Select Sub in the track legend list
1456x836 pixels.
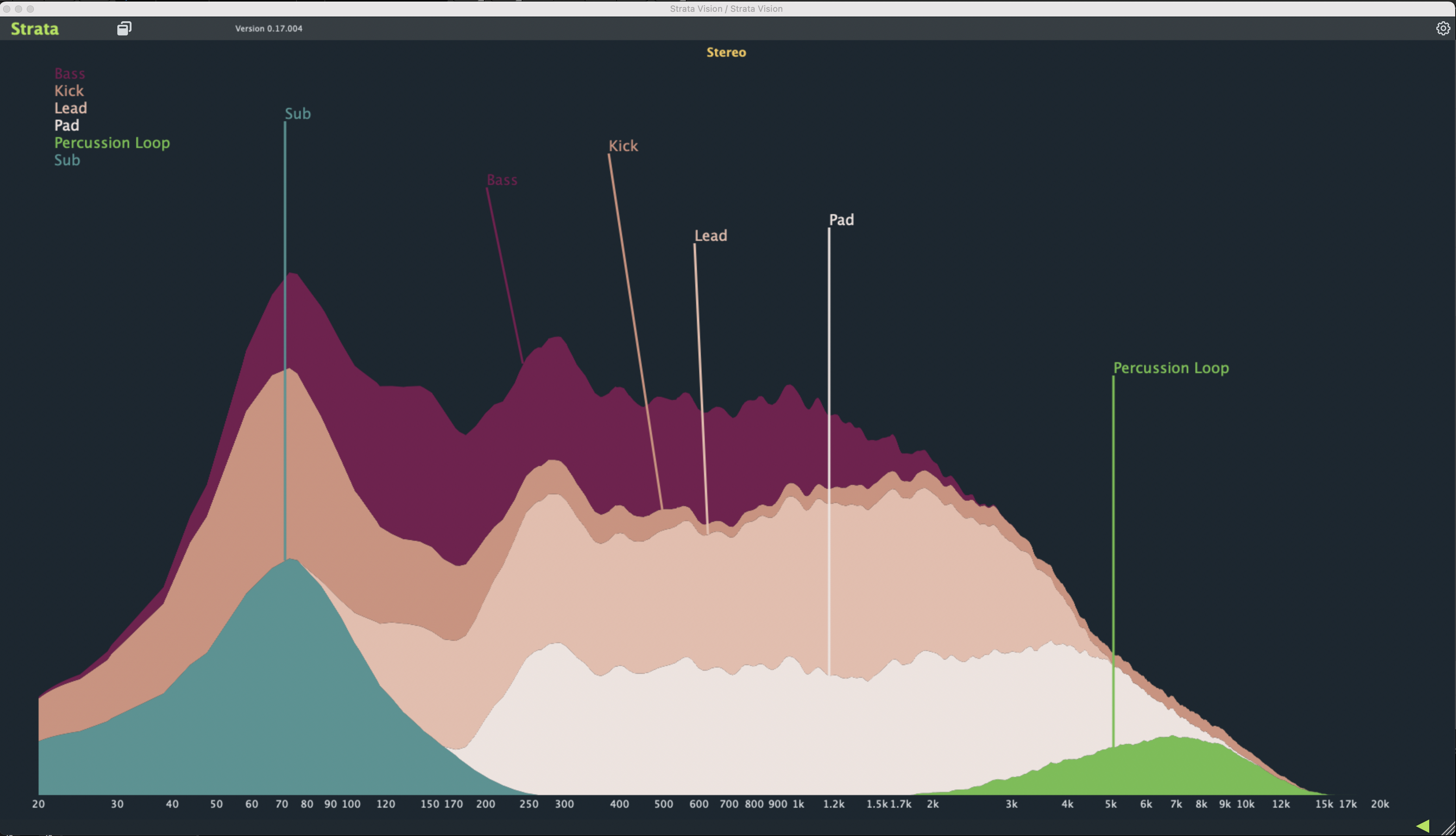click(67, 160)
